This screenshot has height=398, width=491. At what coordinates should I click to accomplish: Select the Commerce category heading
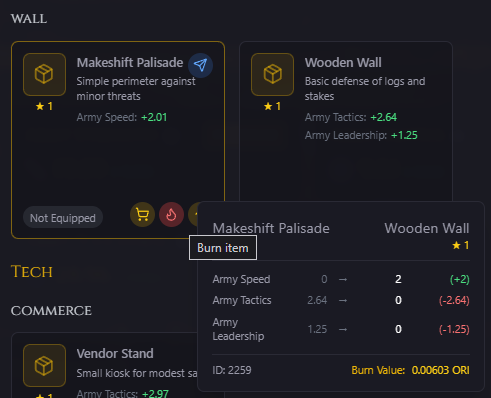tap(51, 311)
